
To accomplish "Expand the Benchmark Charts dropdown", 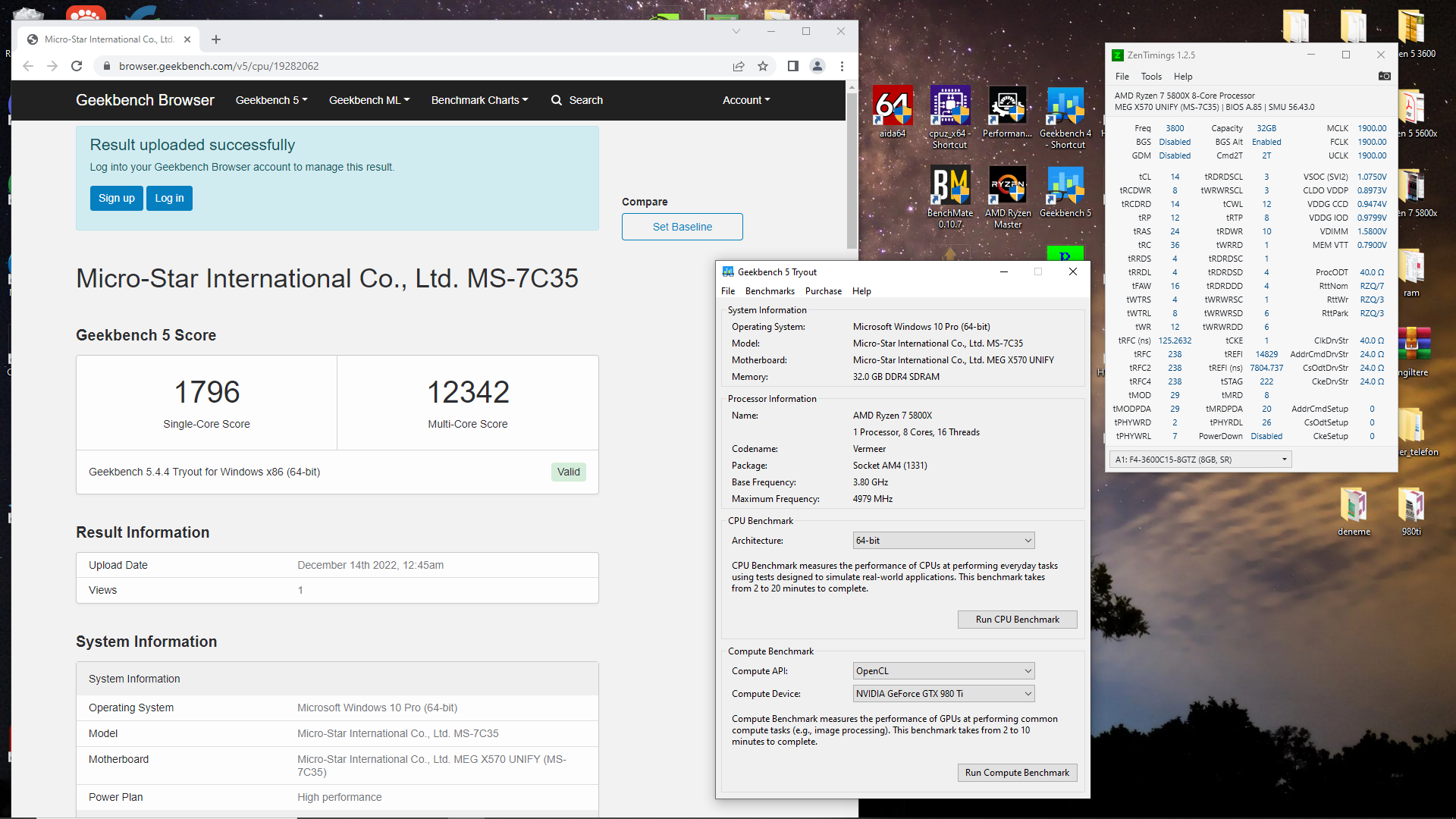I will (480, 100).
